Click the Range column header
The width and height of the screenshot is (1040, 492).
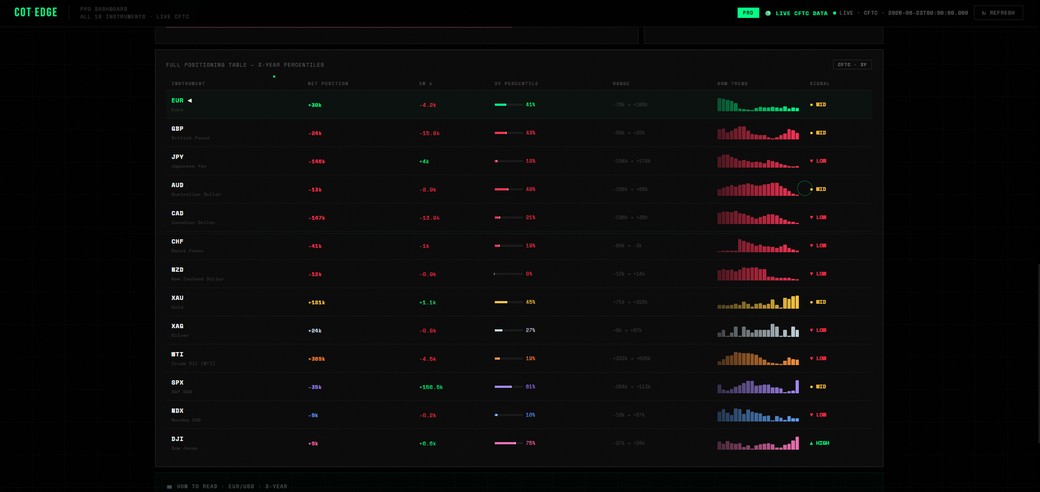(621, 84)
